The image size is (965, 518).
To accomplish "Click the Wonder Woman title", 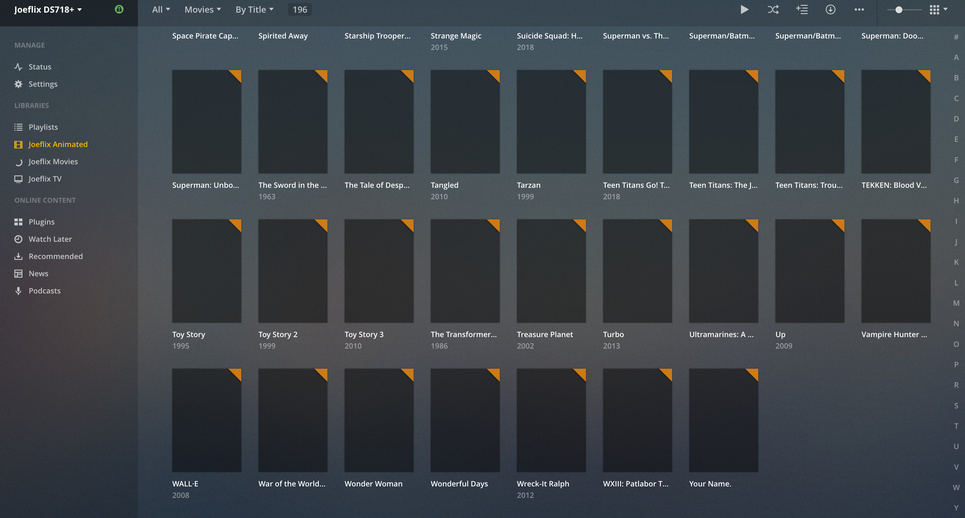I will 373,484.
